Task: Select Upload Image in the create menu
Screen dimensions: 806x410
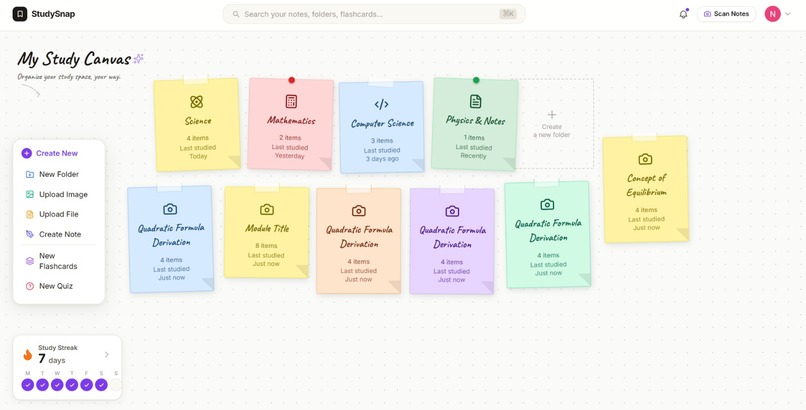Action: [57, 194]
